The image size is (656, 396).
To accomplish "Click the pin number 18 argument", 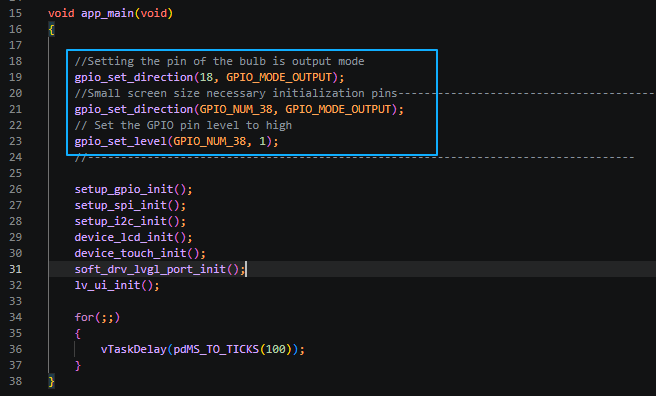I will (x=206, y=77).
